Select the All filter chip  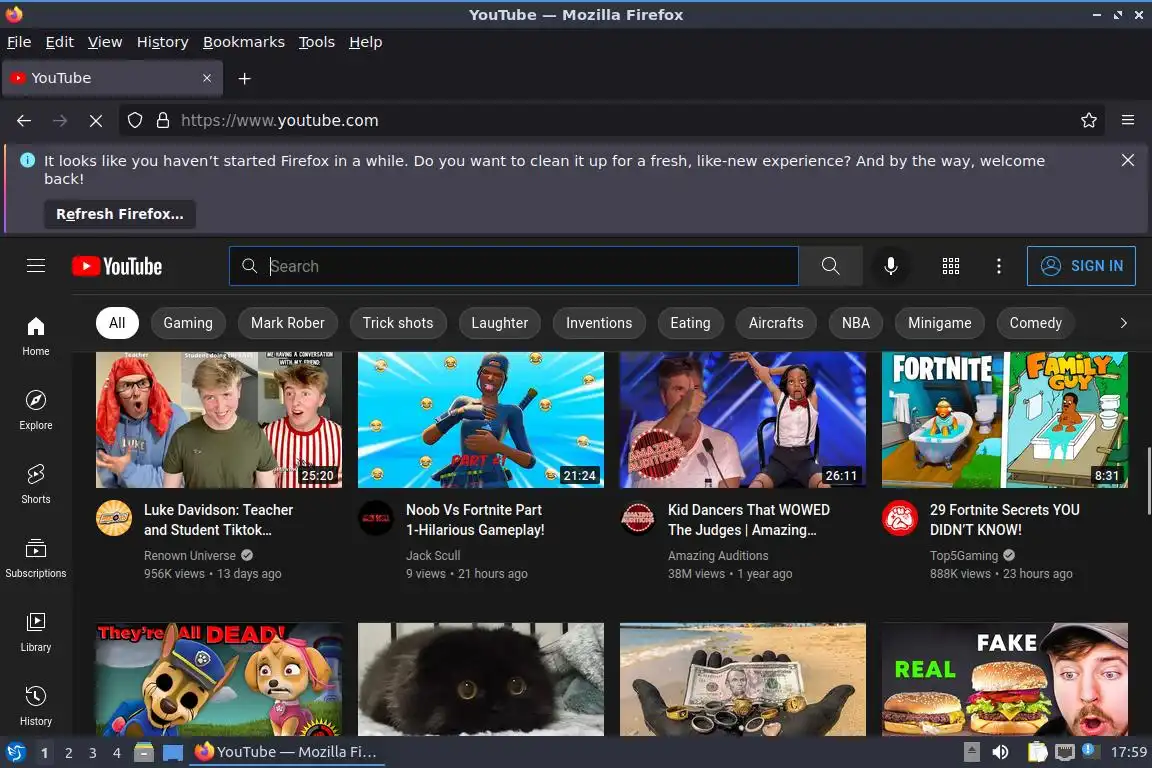pos(117,323)
